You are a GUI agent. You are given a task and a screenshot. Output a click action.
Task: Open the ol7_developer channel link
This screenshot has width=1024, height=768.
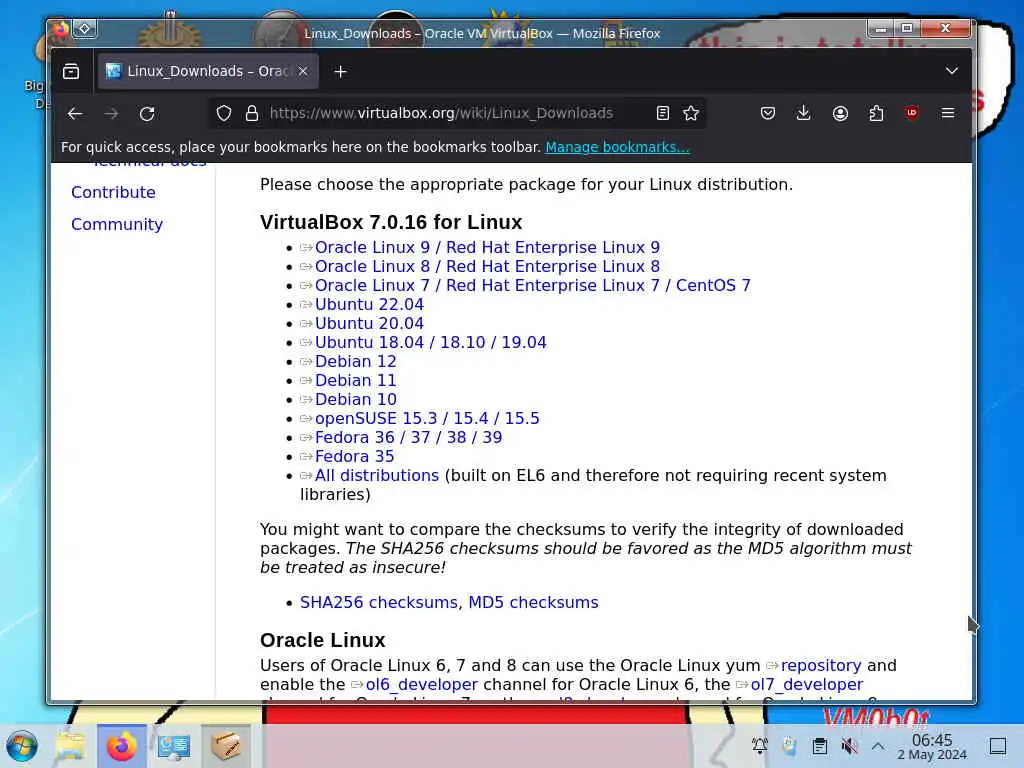pyautogui.click(x=807, y=684)
